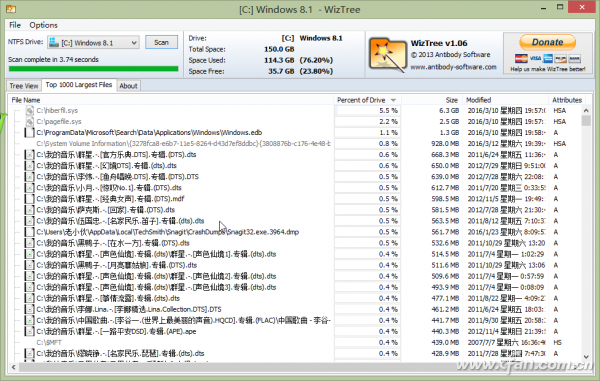Click icon of 650.0 MB dts file
The width and height of the screenshot is (600, 381).
(x=29, y=166)
